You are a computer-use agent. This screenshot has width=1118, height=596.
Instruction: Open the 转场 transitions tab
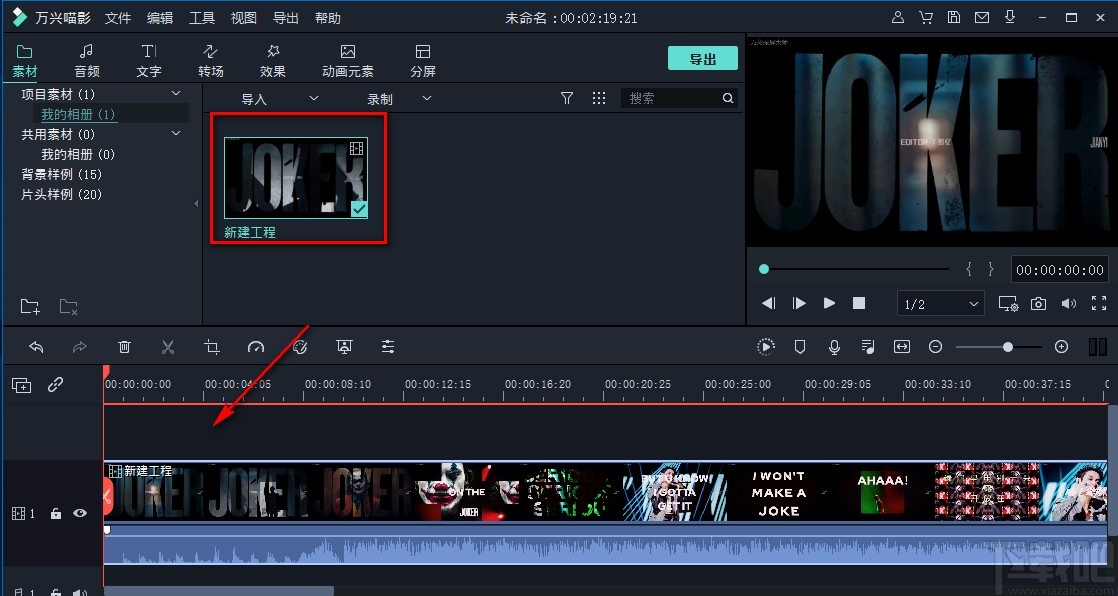[x=210, y=58]
